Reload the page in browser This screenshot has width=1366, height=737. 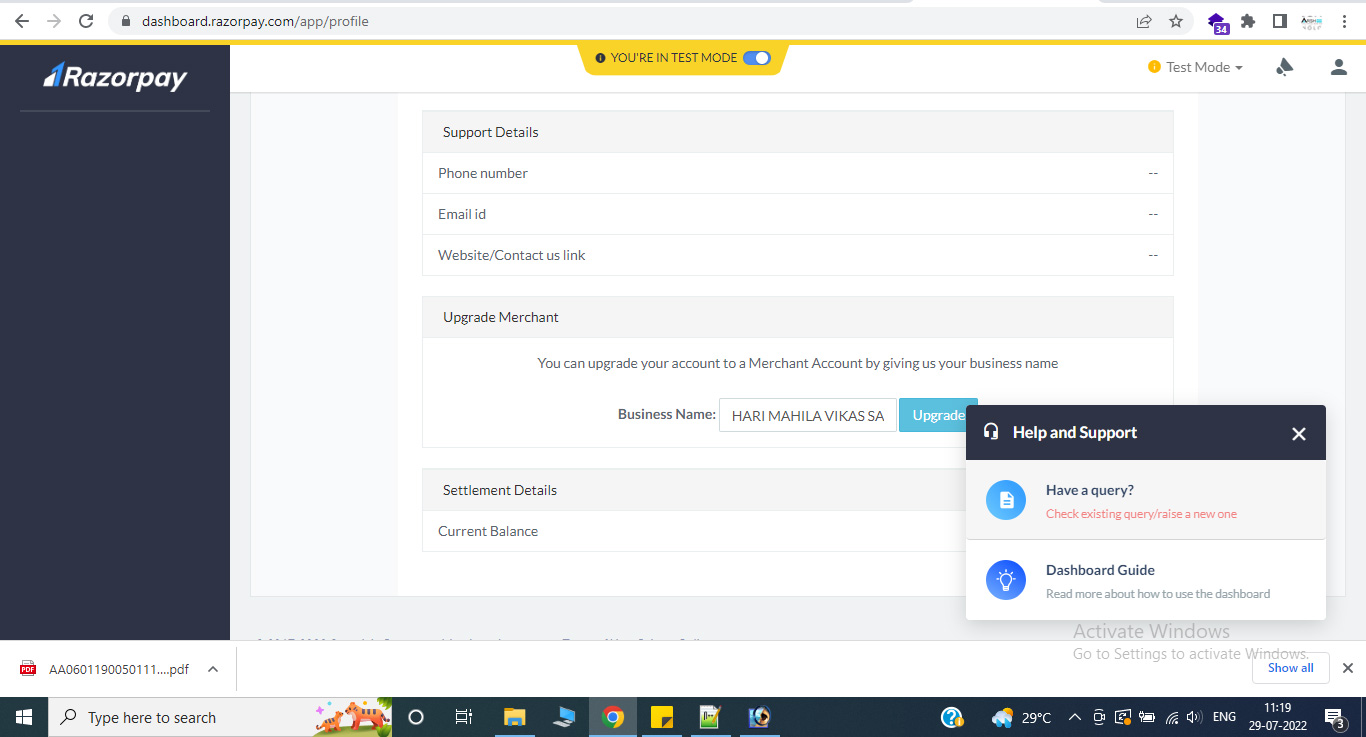[86, 21]
